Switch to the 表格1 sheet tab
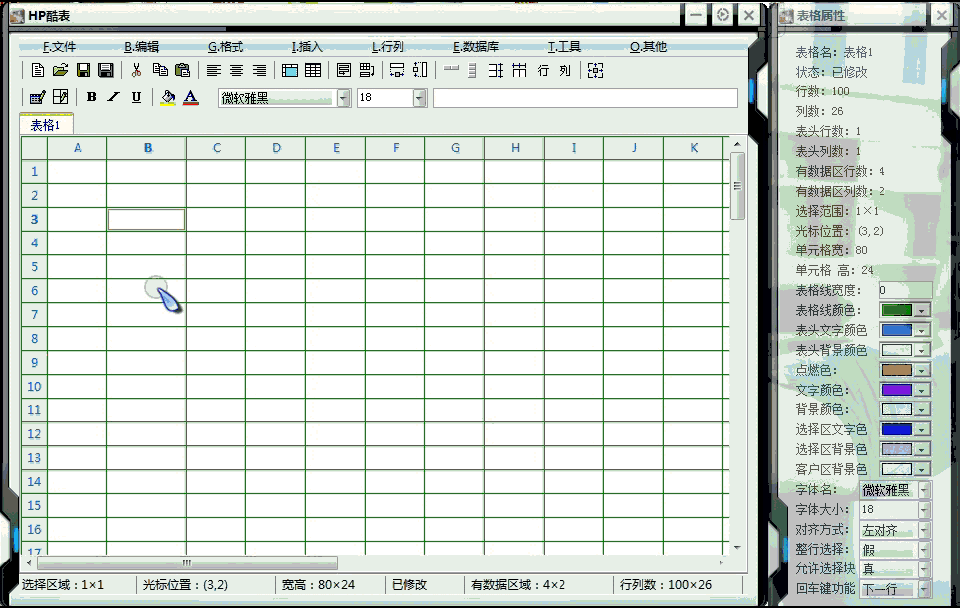 [46, 125]
